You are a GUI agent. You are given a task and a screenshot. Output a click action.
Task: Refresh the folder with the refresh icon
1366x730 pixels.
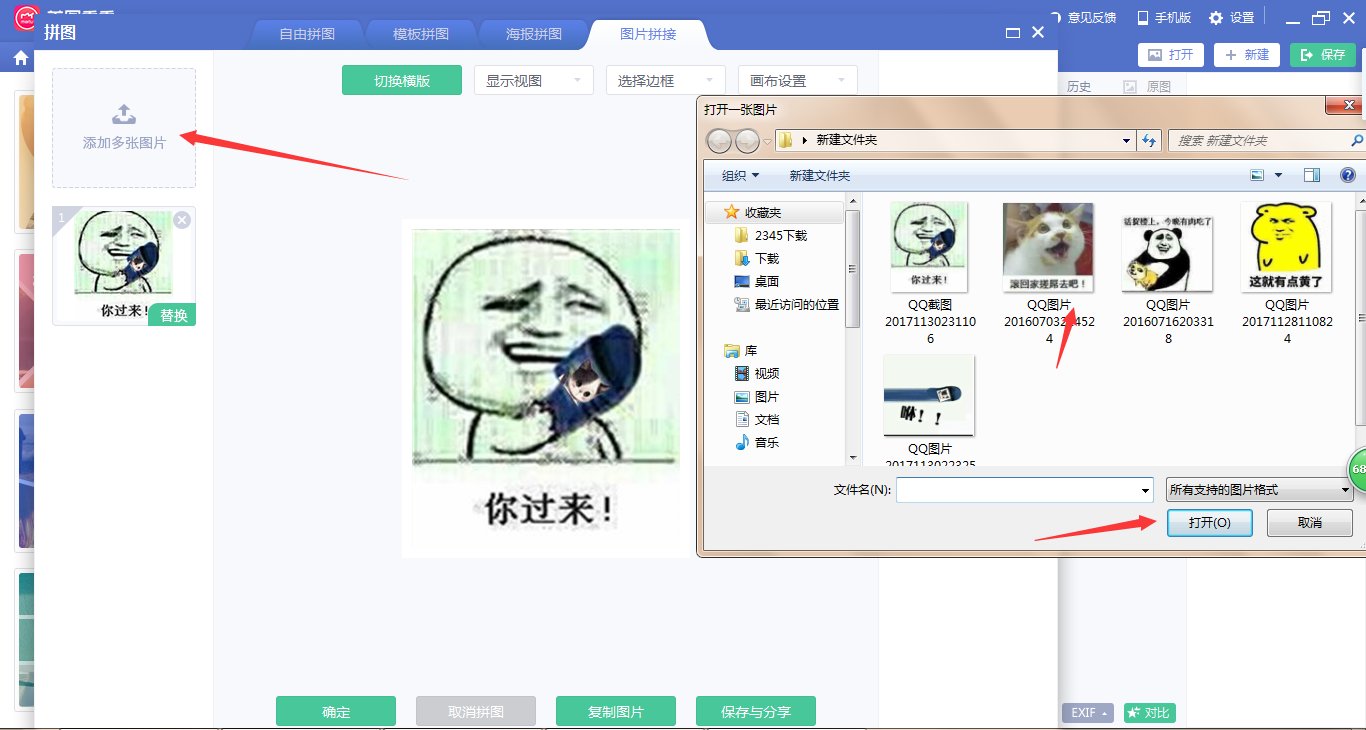(x=1150, y=140)
